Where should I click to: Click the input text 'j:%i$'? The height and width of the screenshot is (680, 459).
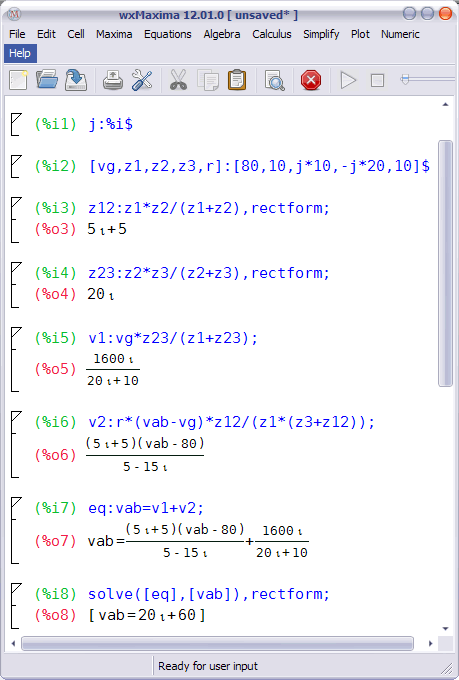(x=111, y=125)
